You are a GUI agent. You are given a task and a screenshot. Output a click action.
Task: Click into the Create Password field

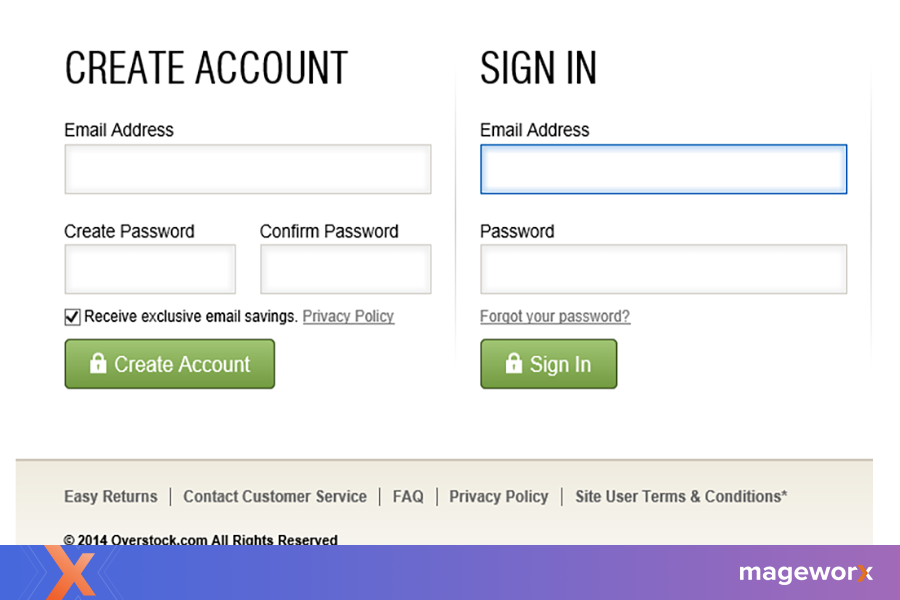click(x=150, y=270)
